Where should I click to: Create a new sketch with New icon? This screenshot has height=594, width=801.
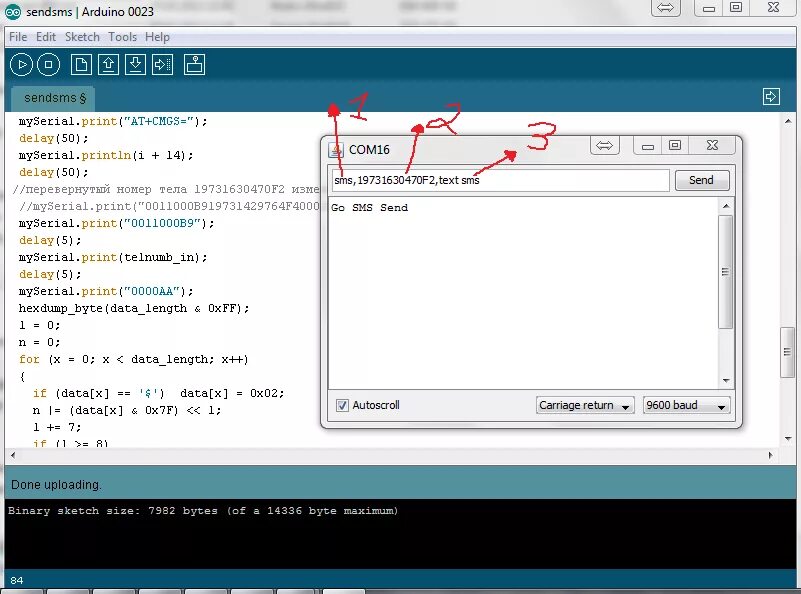81,65
